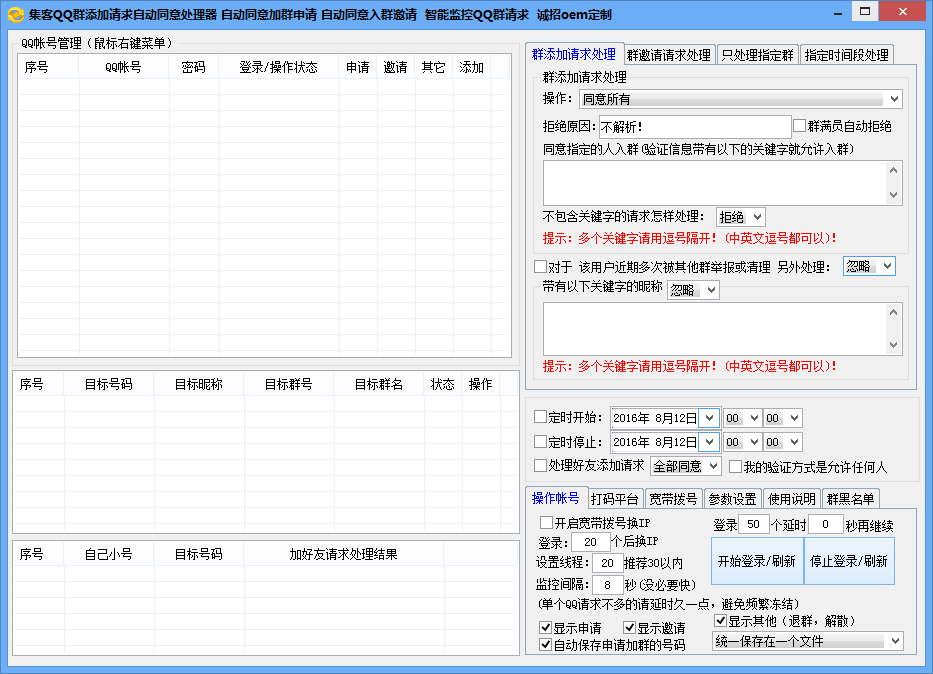The image size is (933, 674).
Task: Switch to 群邀请请求处理 tab
Action: (x=669, y=55)
